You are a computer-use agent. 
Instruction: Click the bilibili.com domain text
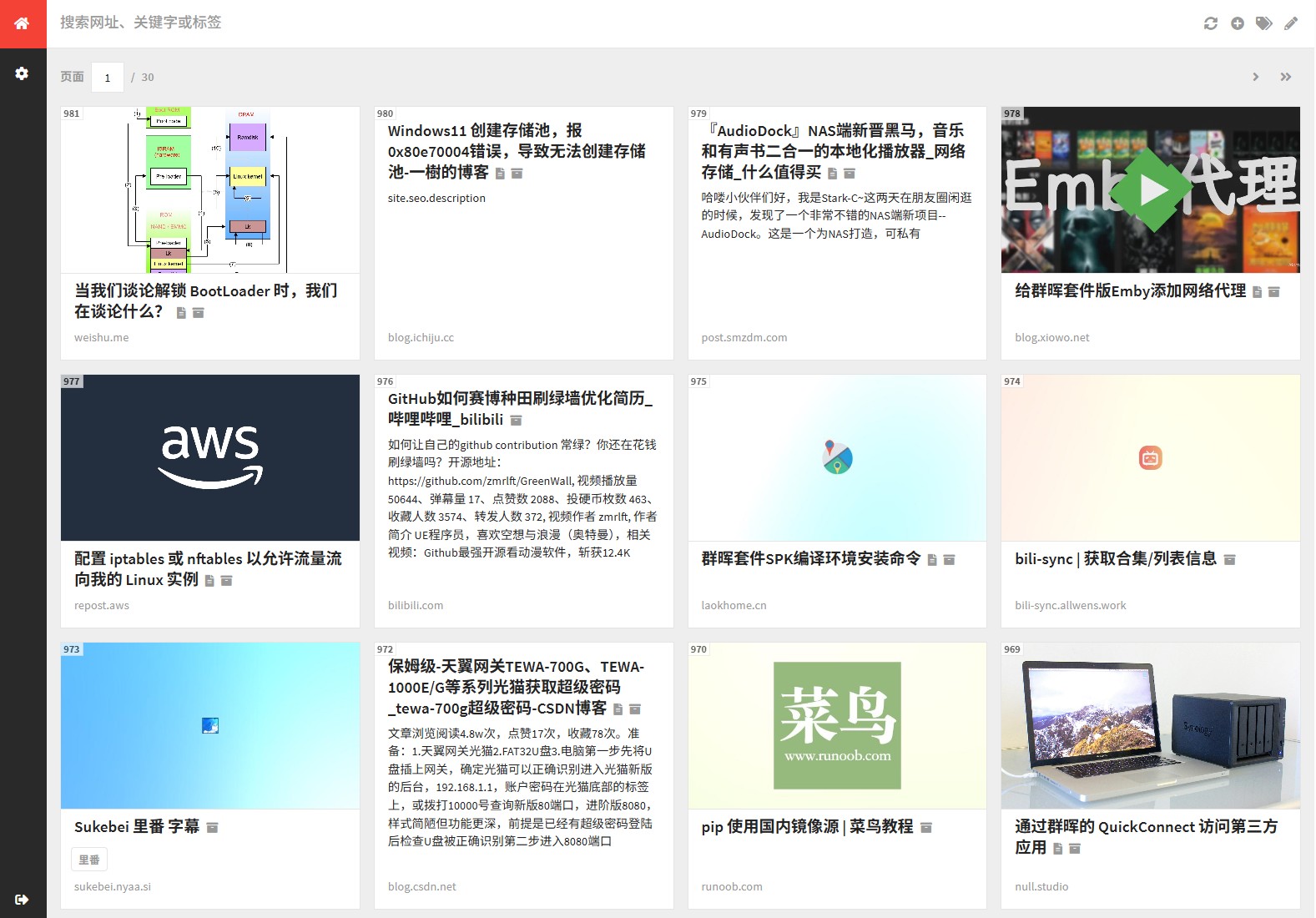pyautogui.click(x=416, y=606)
